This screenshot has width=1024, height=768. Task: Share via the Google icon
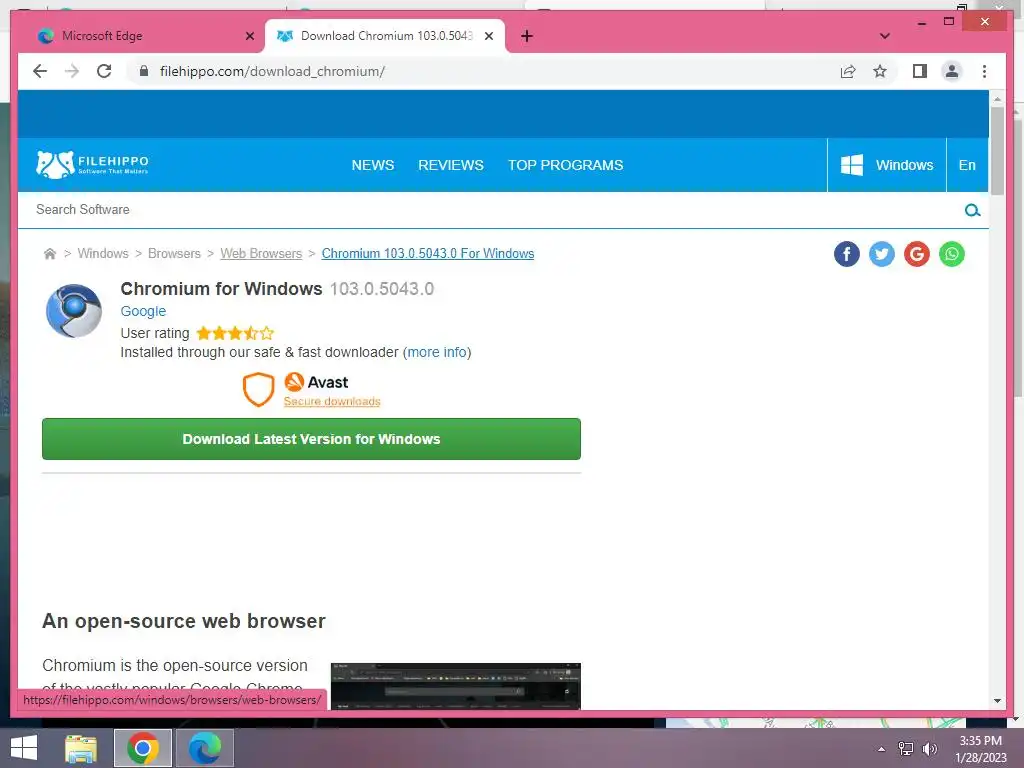point(916,254)
